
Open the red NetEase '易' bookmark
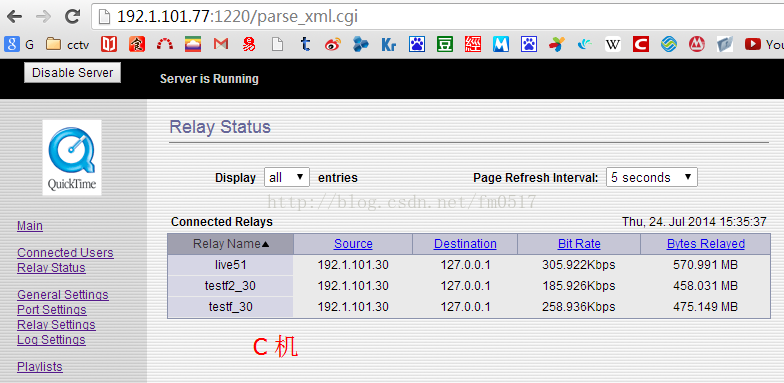click(248, 44)
